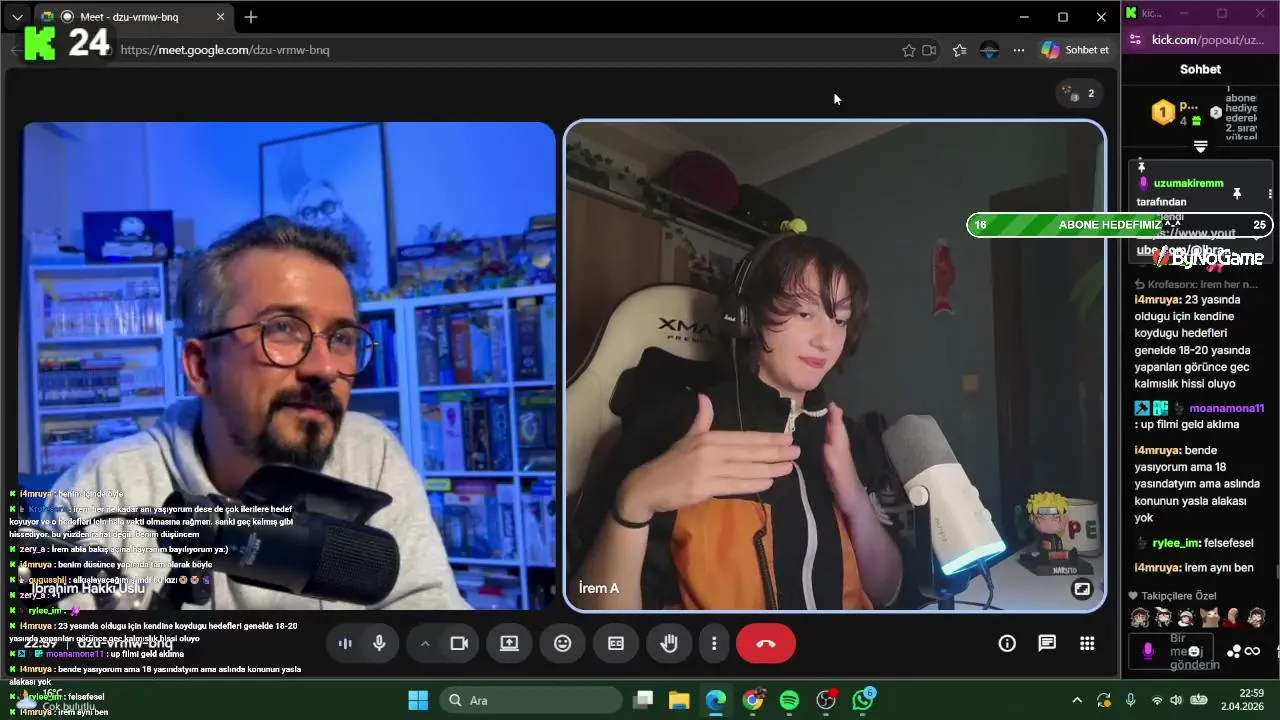Open File Explorer from taskbar
Image resolution: width=1280 pixels, height=720 pixels.
(x=679, y=700)
